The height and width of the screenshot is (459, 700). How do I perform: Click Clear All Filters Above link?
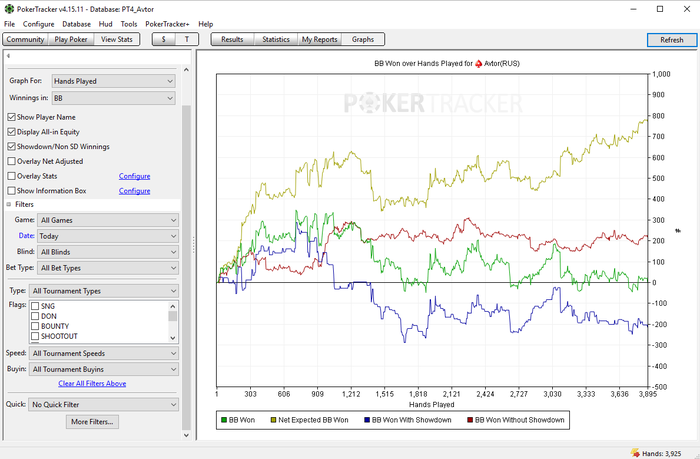tap(92, 383)
